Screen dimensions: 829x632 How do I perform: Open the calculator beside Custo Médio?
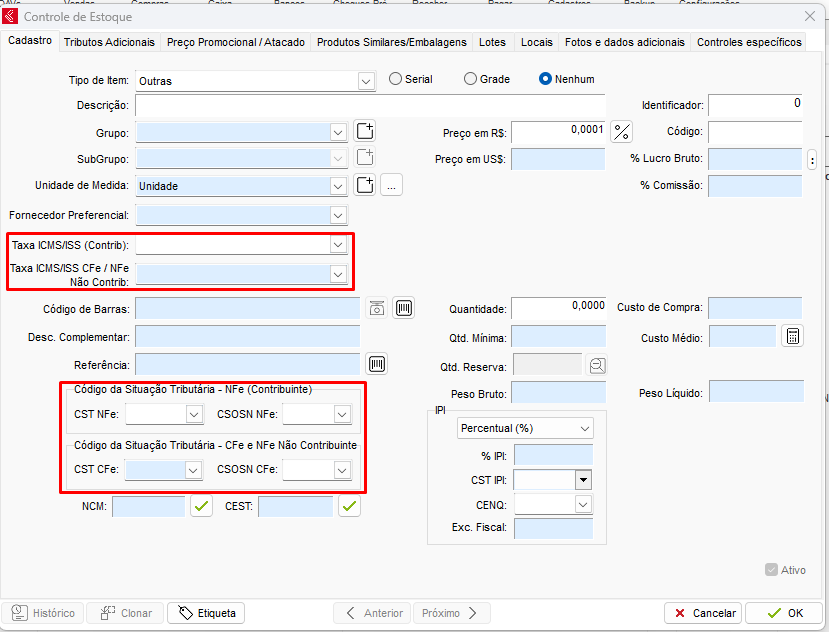(x=792, y=337)
